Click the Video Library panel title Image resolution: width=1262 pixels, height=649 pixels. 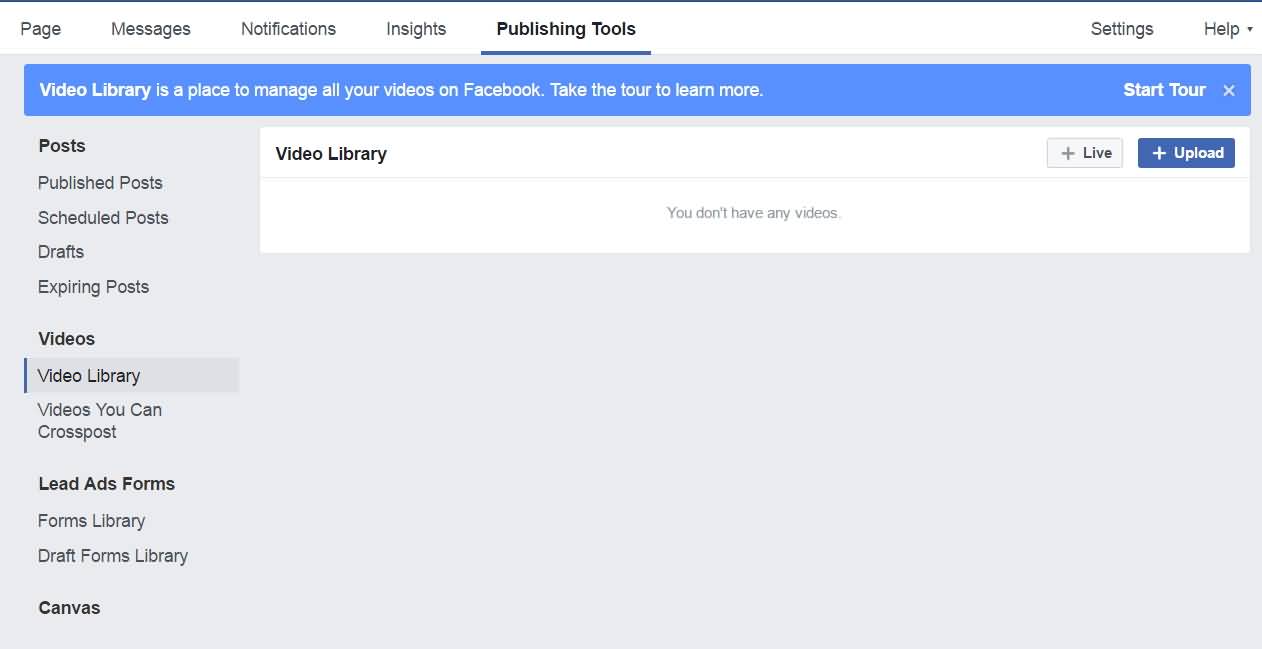click(331, 154)
